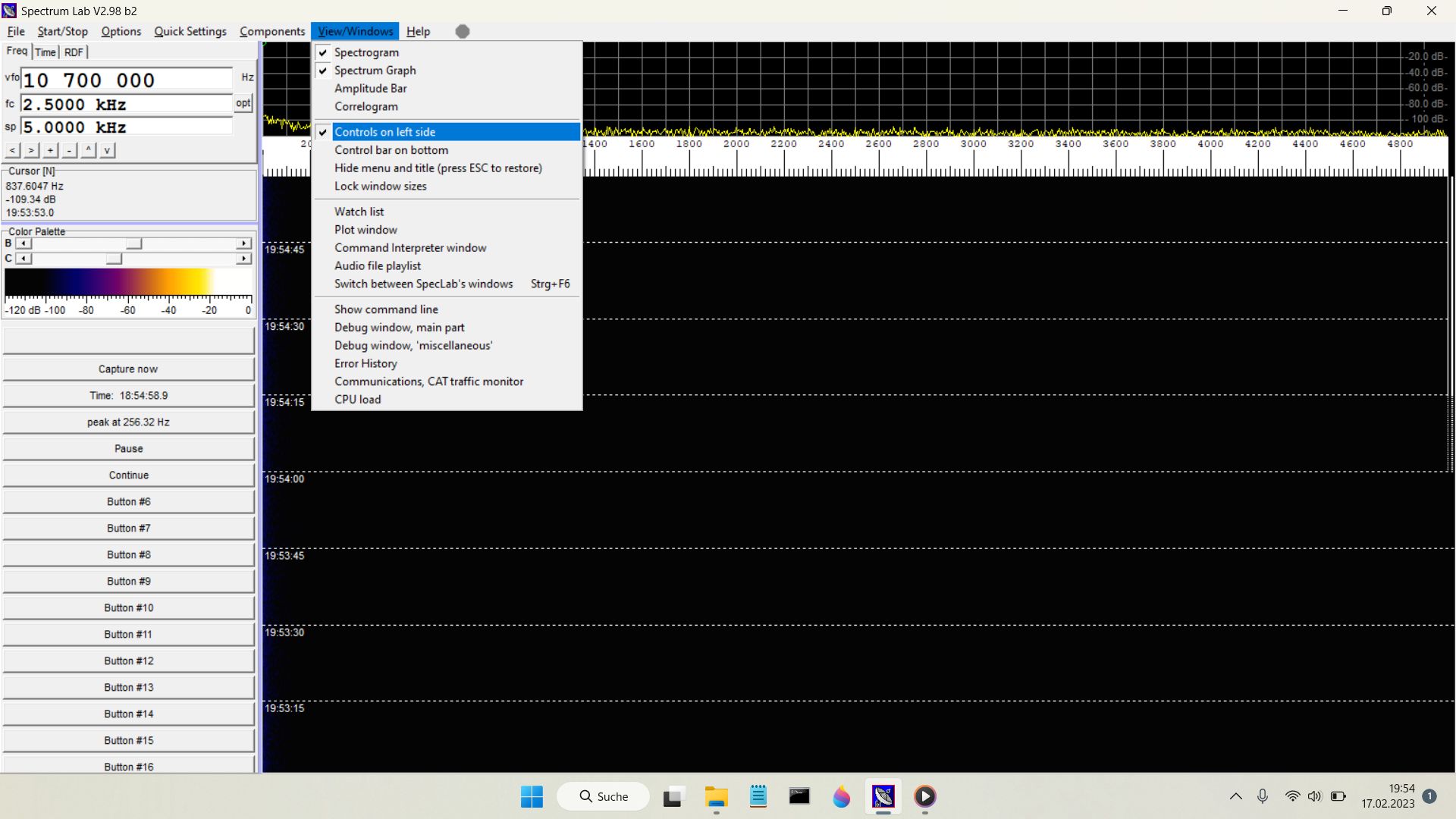Toggle 'Controls on left side' option
Image resolution: width=1456 pixels, height=819 pixels.
point(447,132)
